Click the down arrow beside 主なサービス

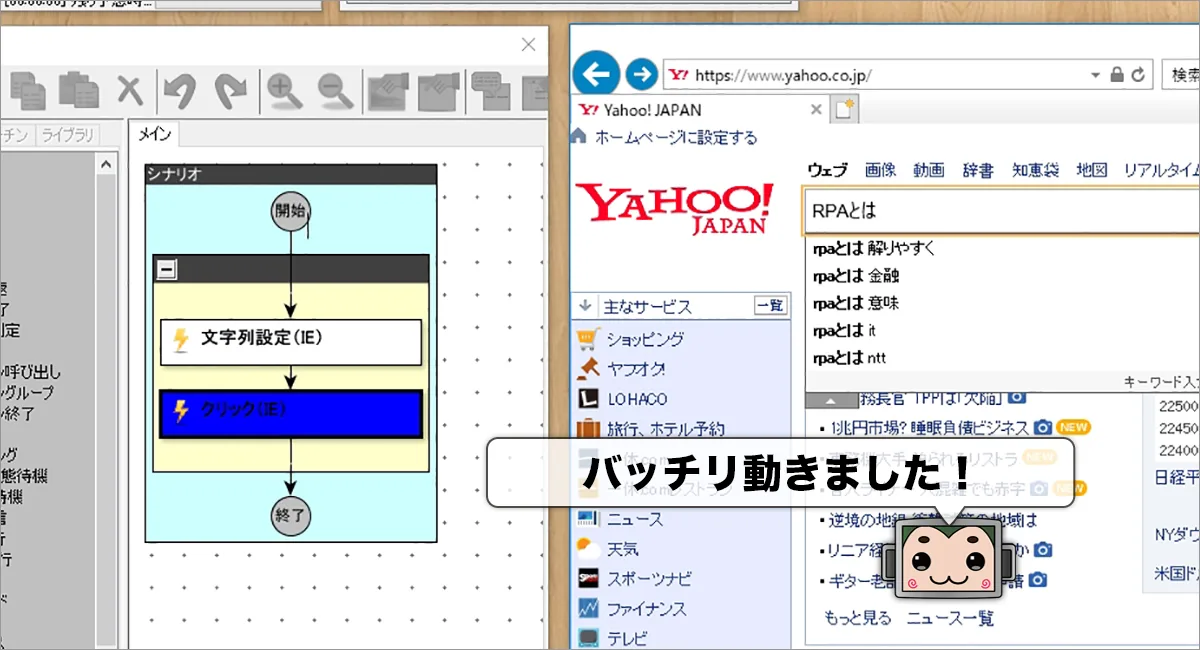tap(586, 306)
